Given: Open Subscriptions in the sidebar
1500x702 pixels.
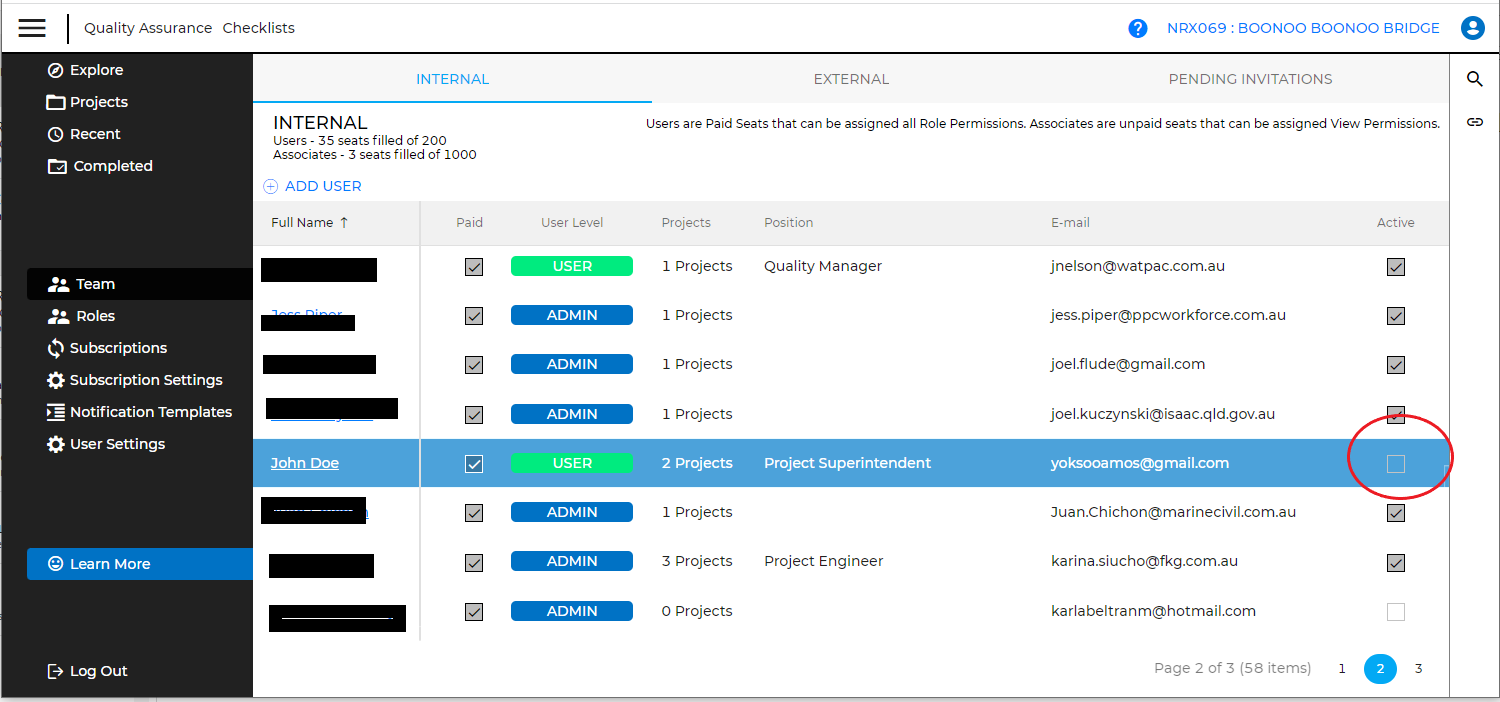Looking at the screenshot, I should [107, 348].
